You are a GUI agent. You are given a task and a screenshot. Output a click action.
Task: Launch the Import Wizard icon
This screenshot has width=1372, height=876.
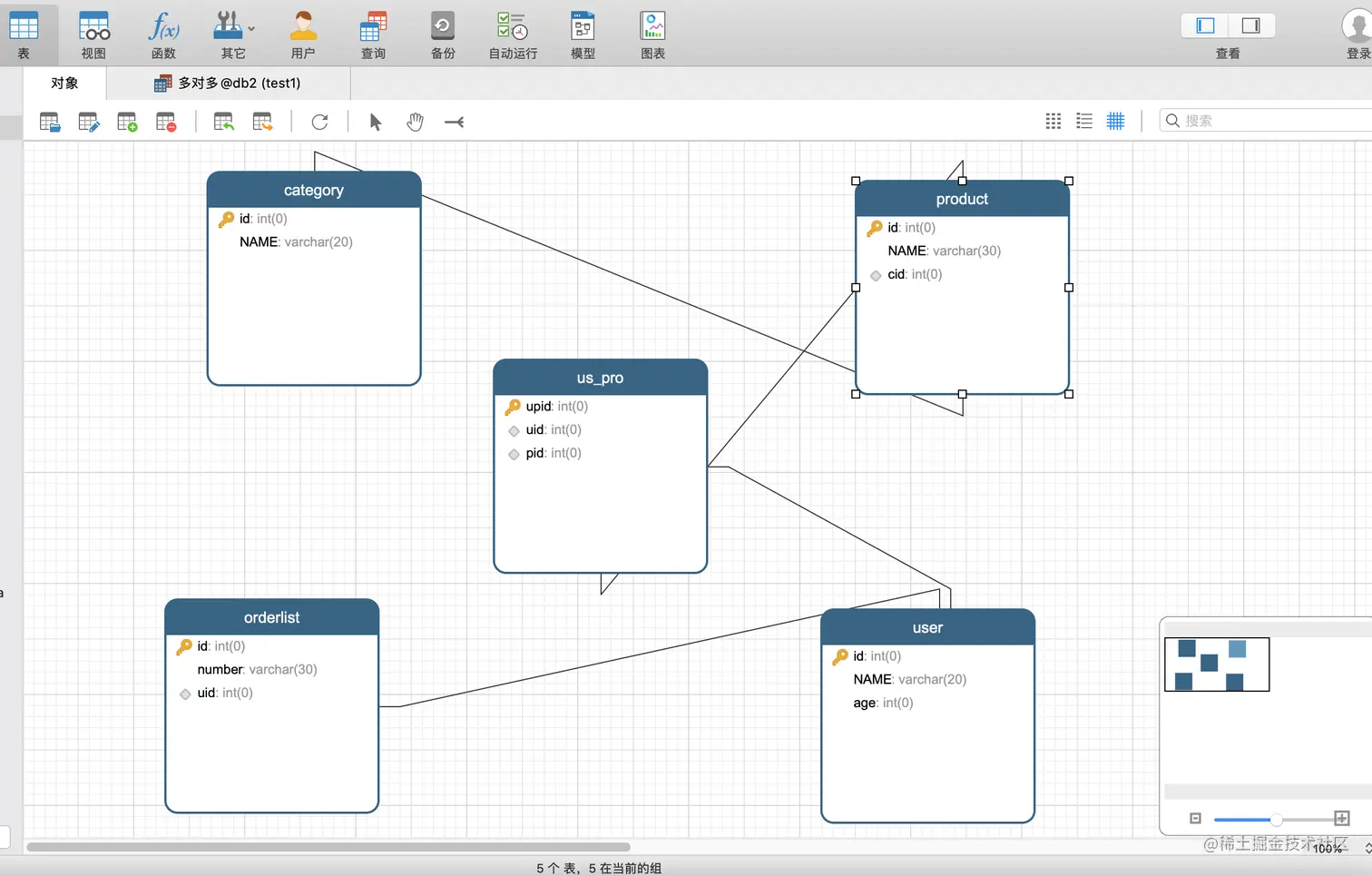click(x=224, y=122)
